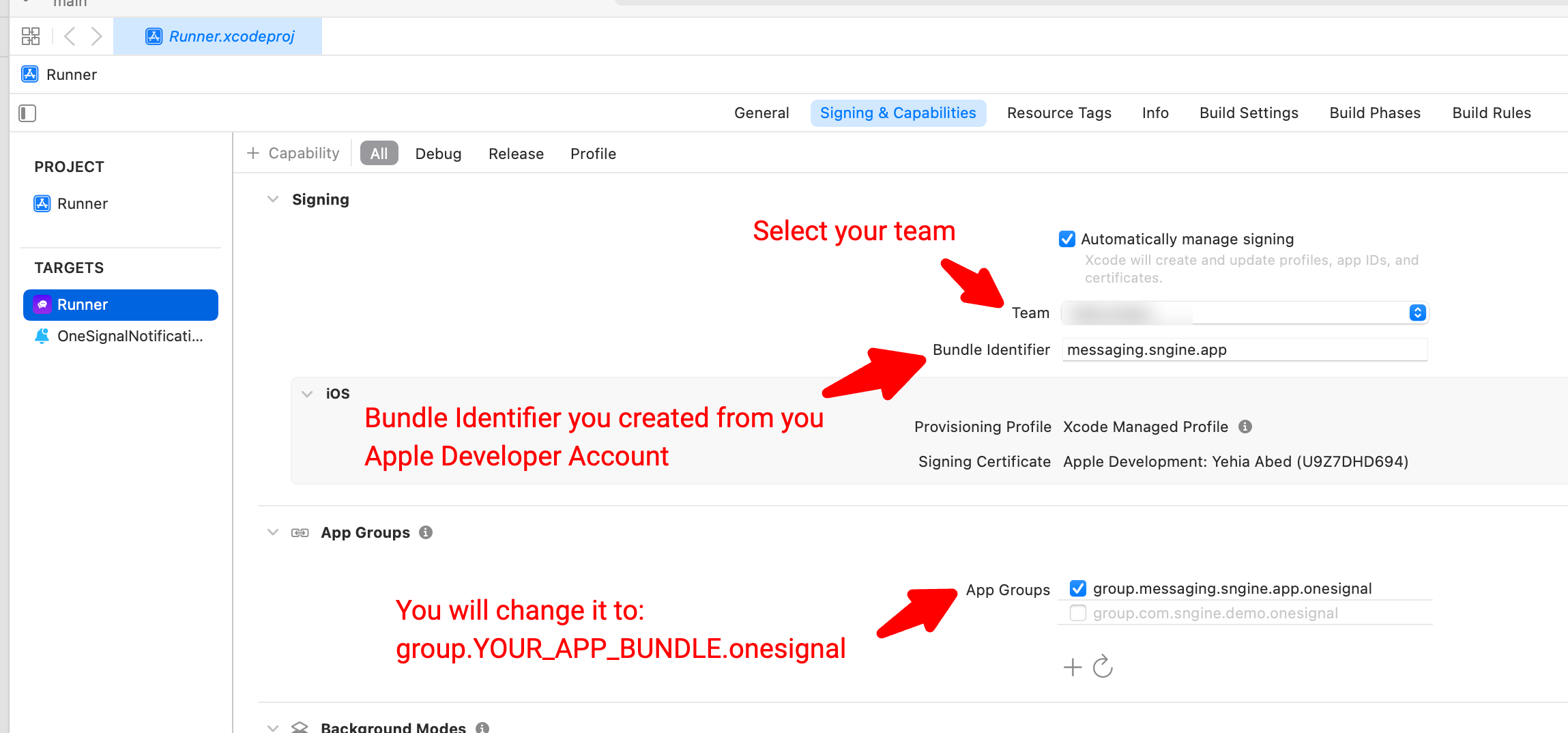The width and height of the screenshot is (1568, 733).
Task: Click the Background Modes layers icon
Action: [x=300, y=728]
